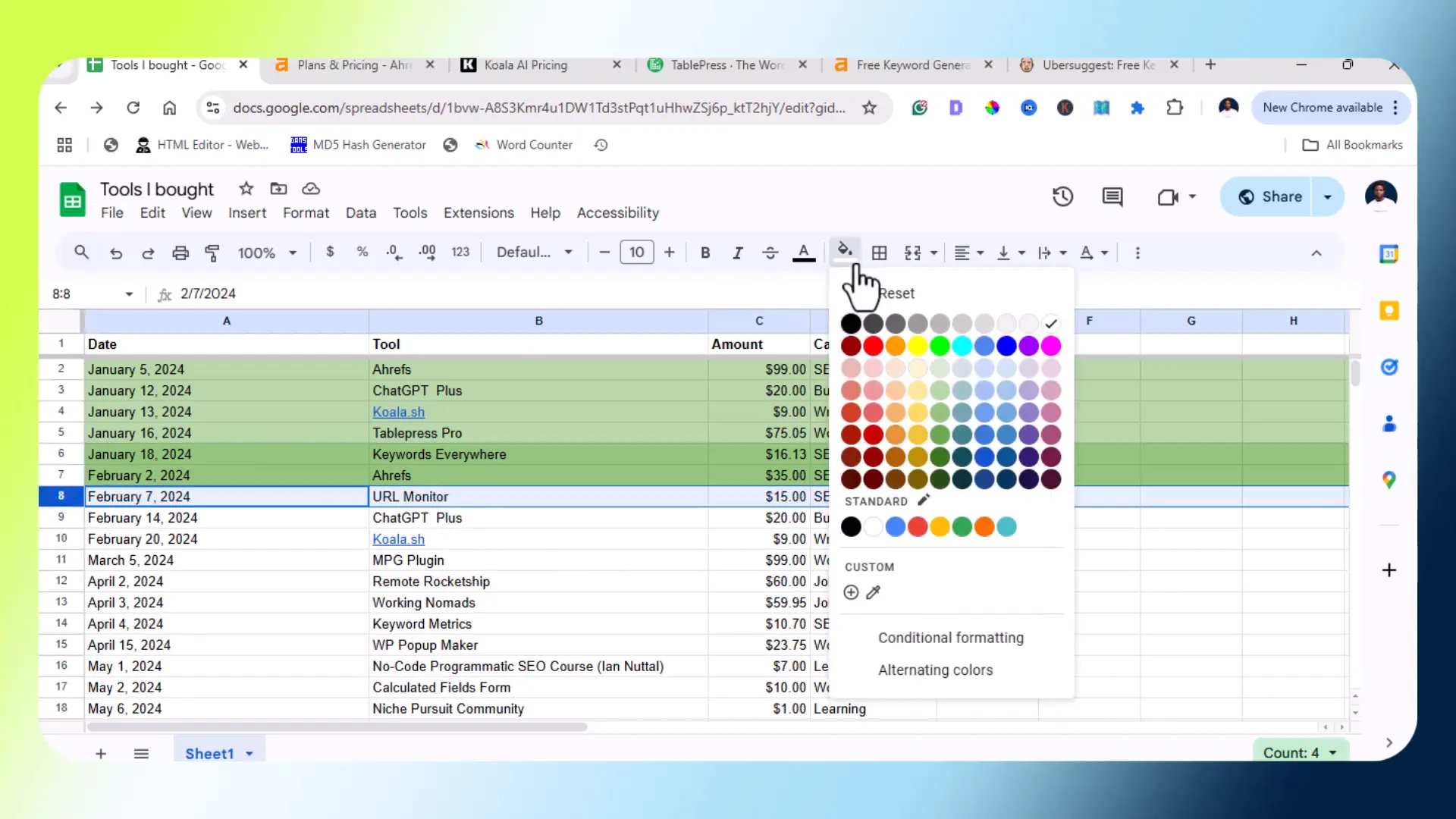Collapse the toolbar with the caret arrow
The height and width of the screenshot is (819, 1456).
click(x=1316, y=253)
